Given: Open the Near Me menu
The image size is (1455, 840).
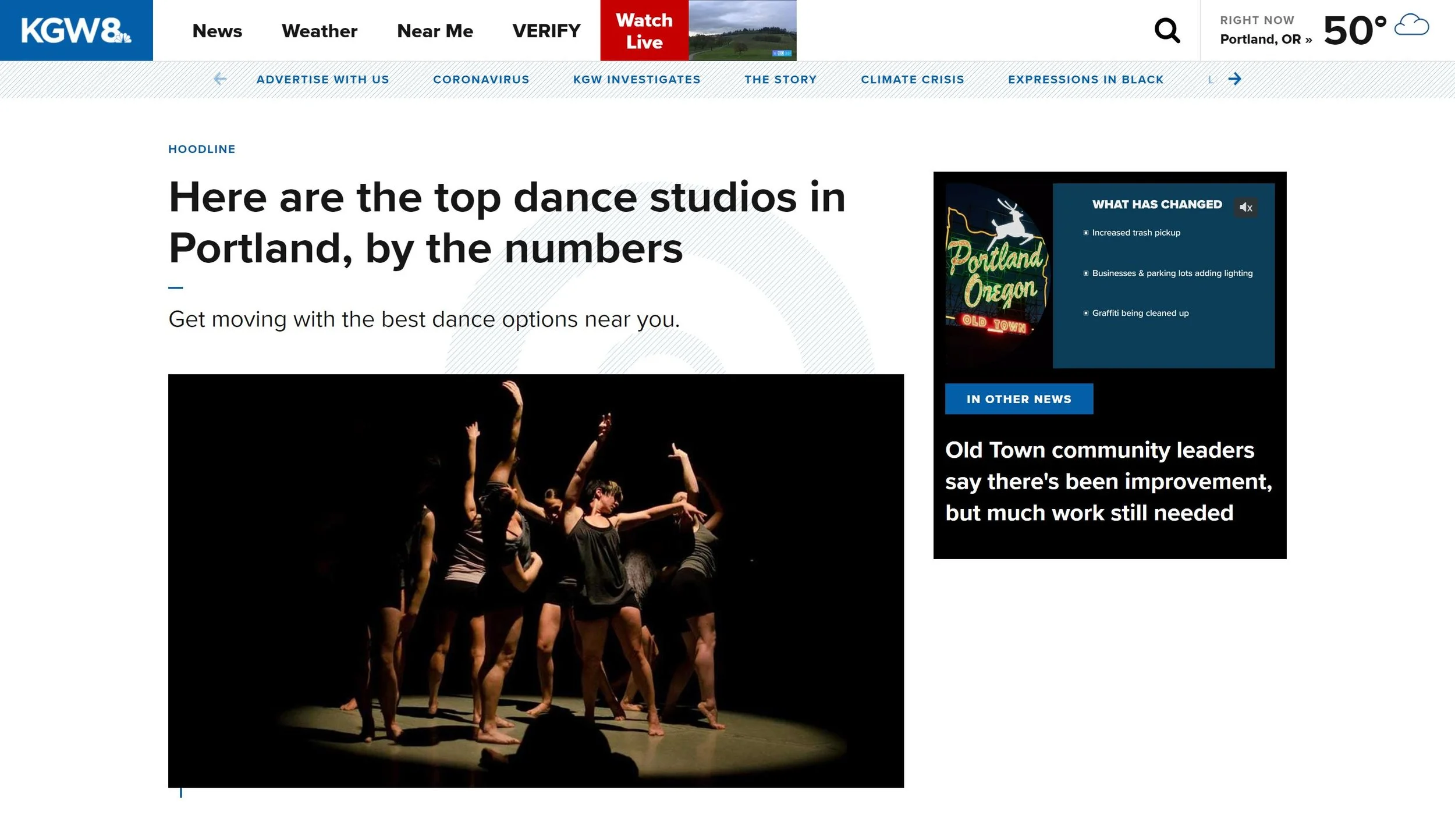Looking at the screenshot, I should [435, 31].
